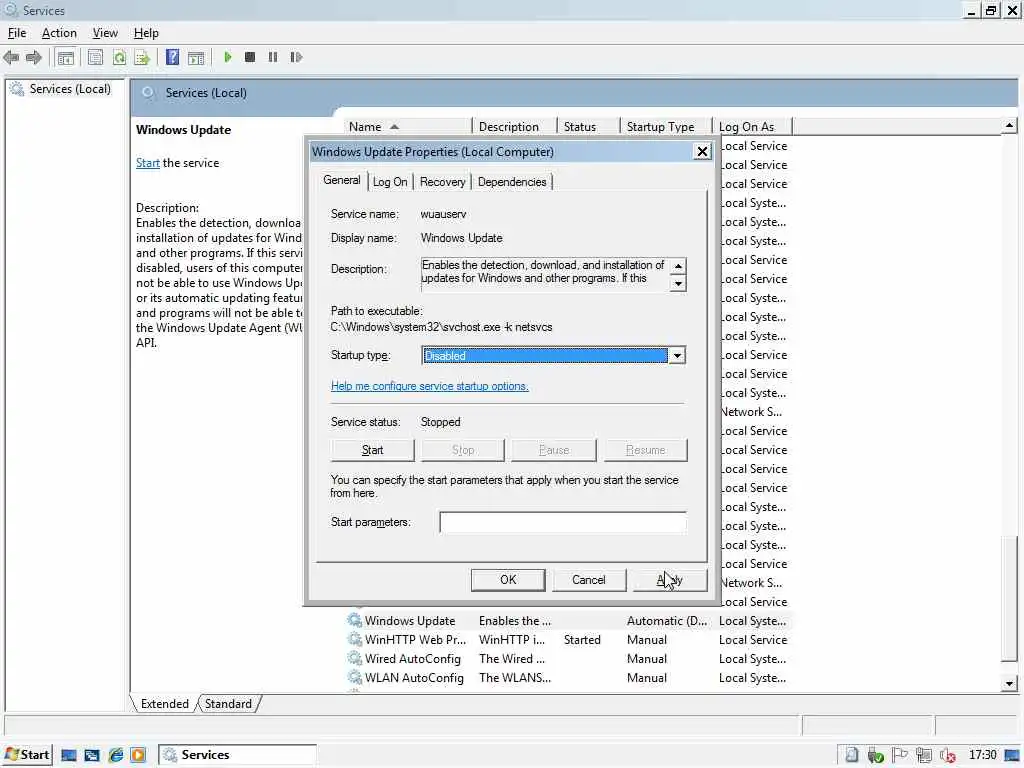Close the Windows Update Properties dialog
The image size is (1024, 768).
coord(702,152)
